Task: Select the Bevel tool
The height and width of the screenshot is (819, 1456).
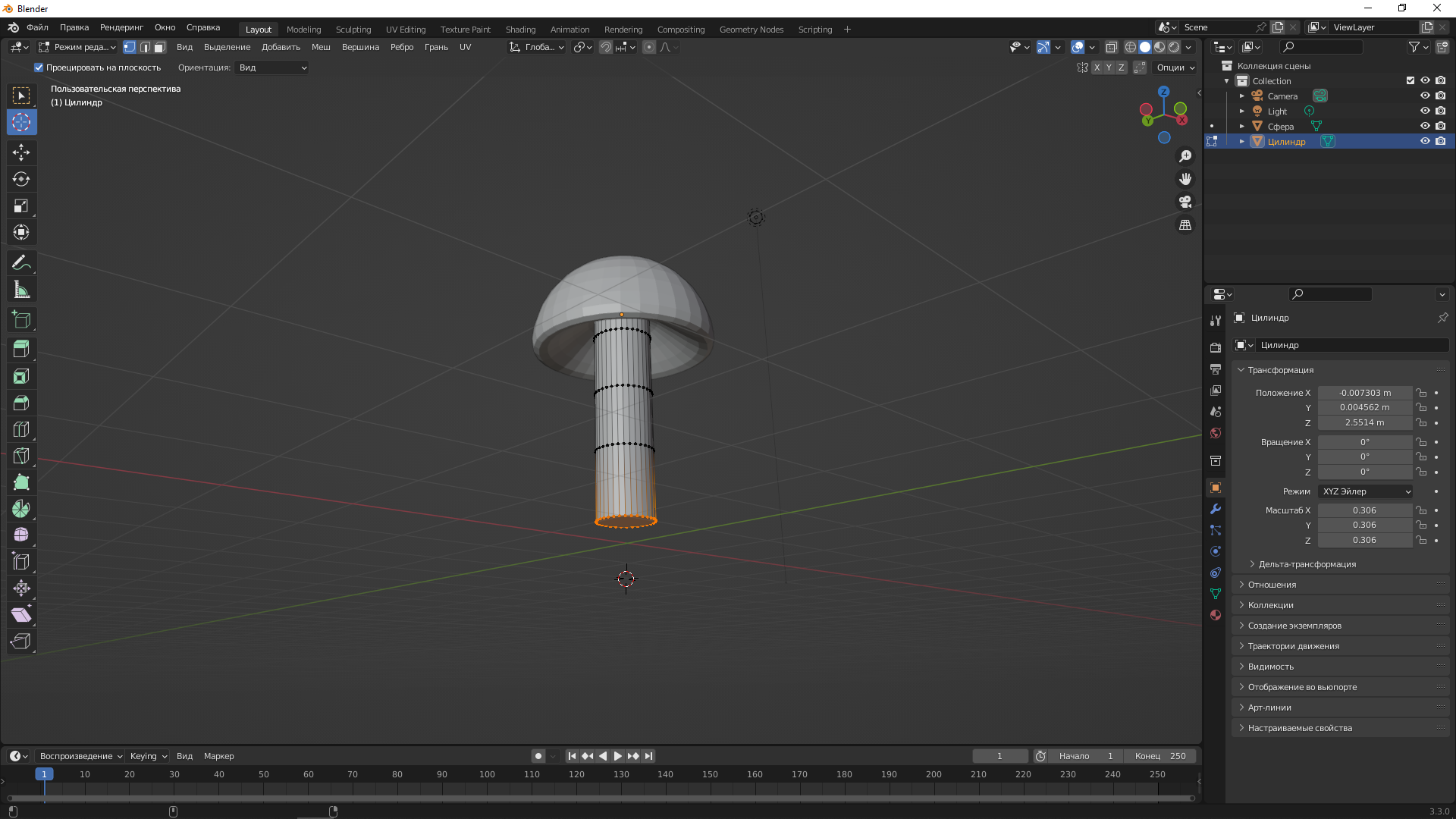Action: (x=21, y=403)
